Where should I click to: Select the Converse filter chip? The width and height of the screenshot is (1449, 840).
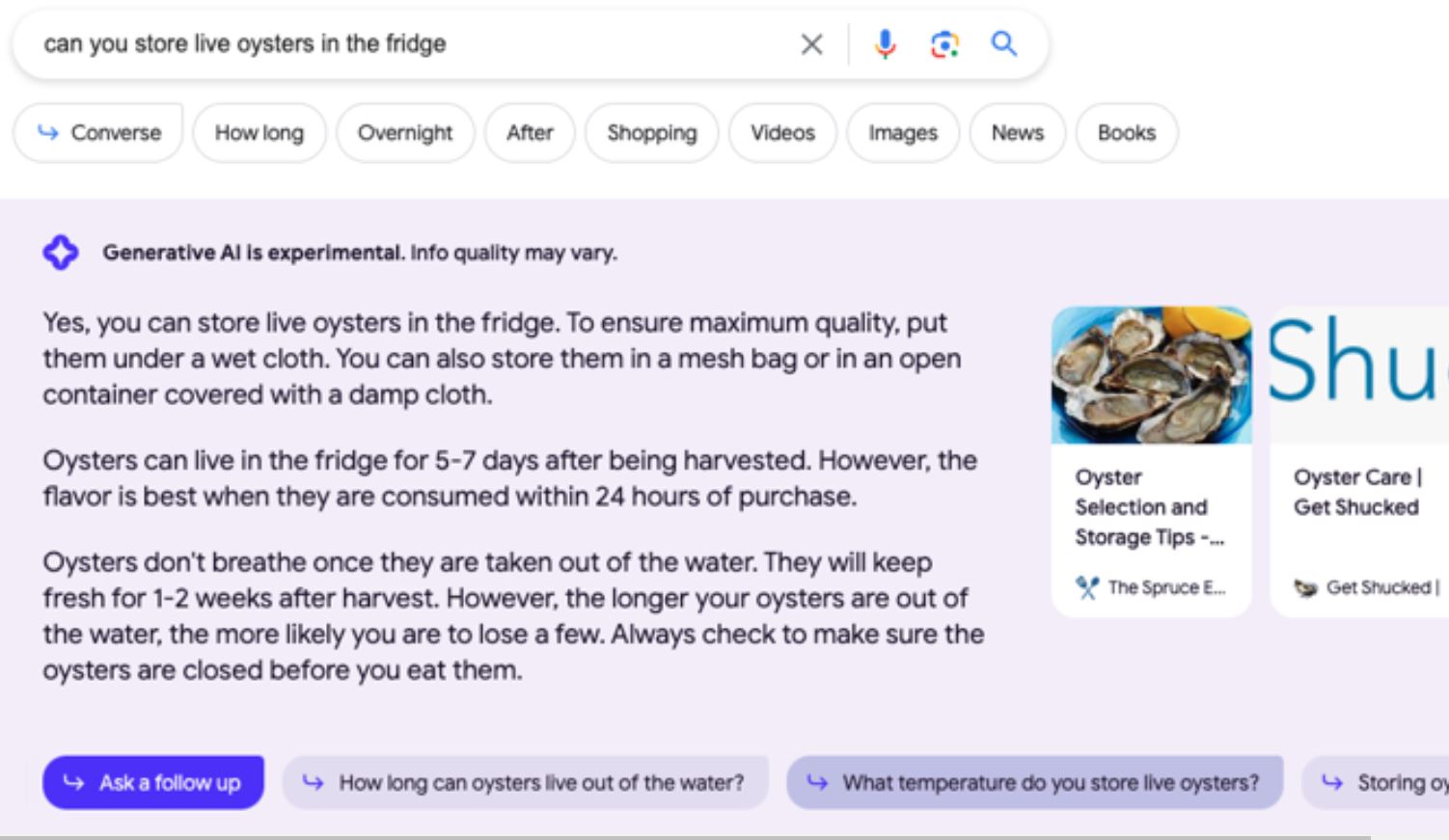tap(98, 133)
